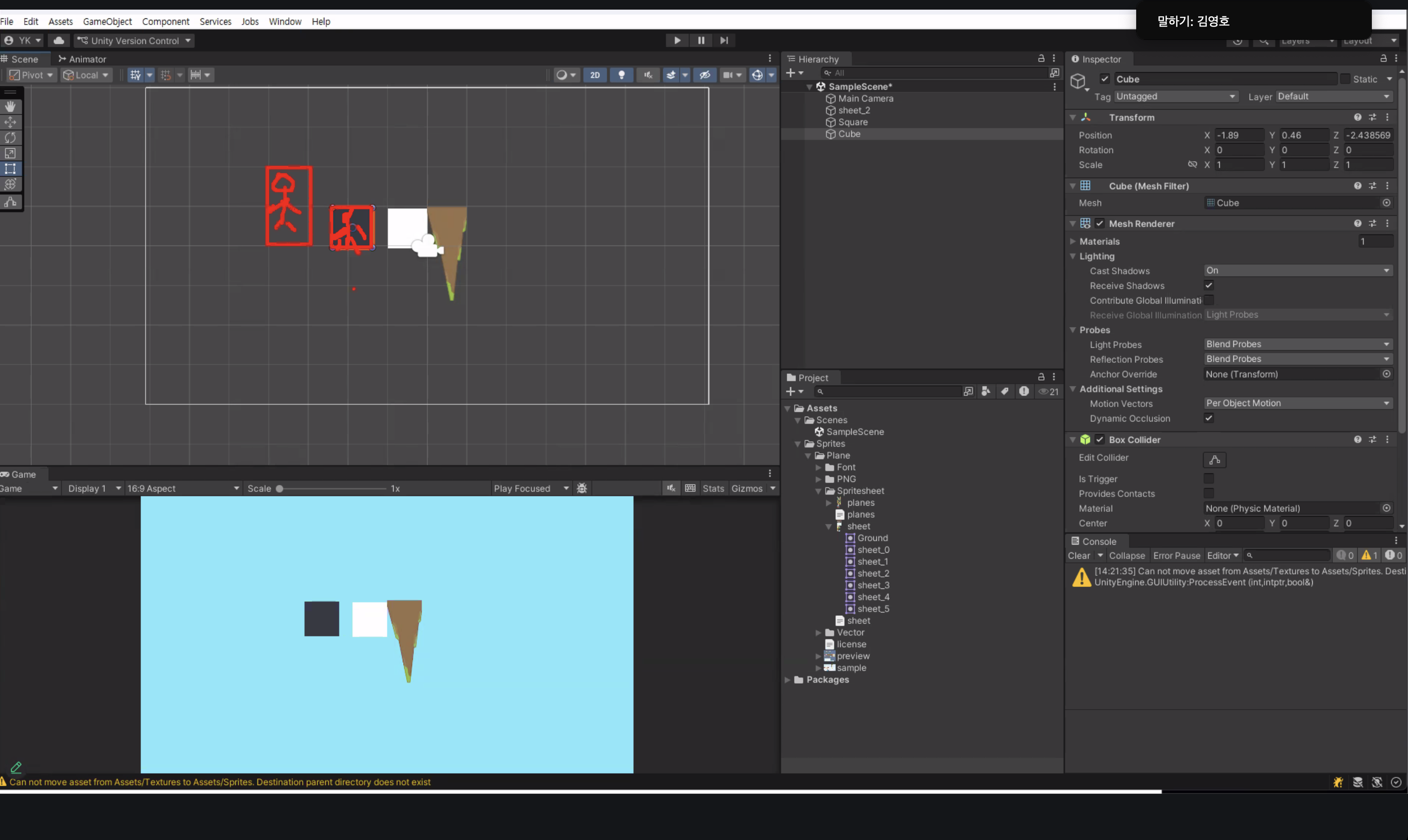Switch to the Animator tab
This screenshot has height=840, width=1408.
[82, 59]
